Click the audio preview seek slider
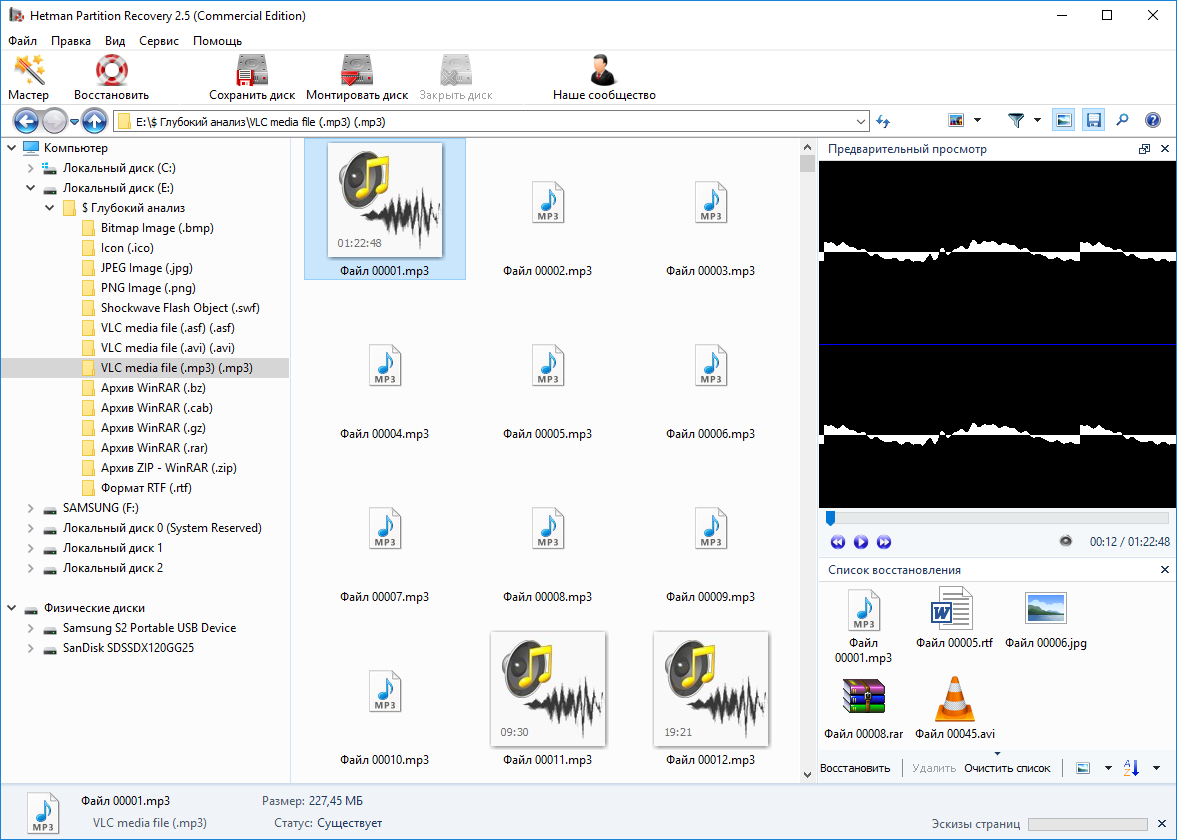The height and width of the screenshot is (840, 1177). [x=996, y=518]
